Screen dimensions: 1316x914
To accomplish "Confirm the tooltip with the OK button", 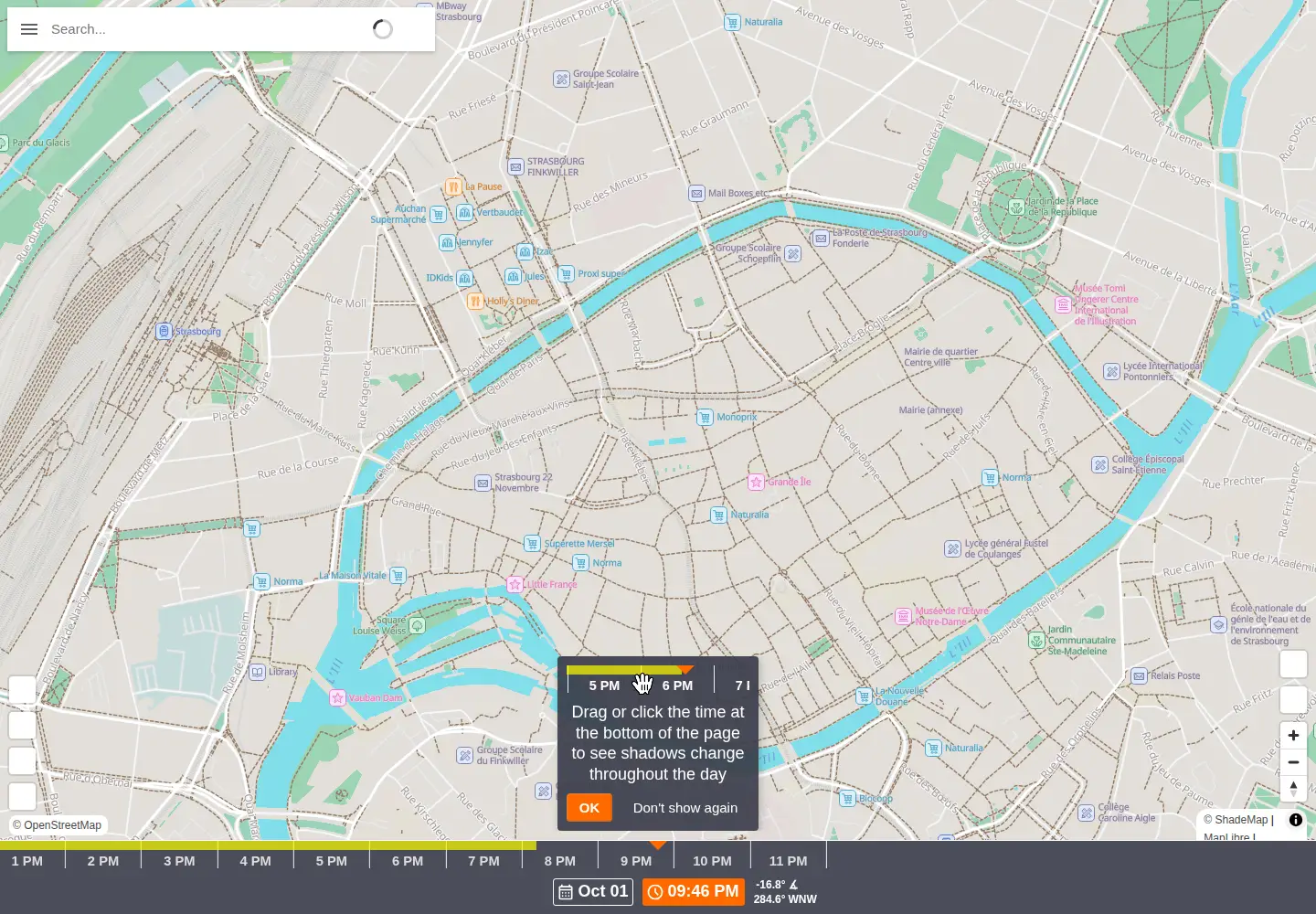I will (x=589, y=808).
